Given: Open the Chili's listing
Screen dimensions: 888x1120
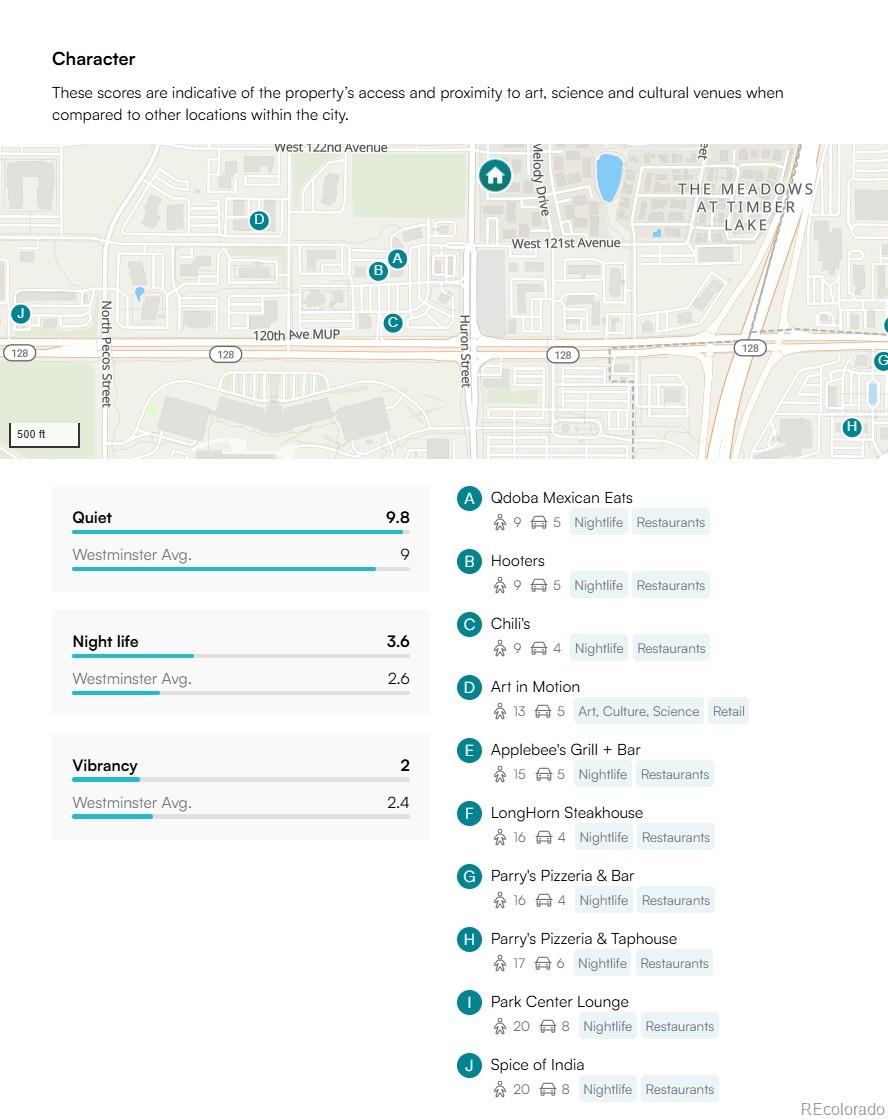Looking at the screenshot, I should [510, 624].
